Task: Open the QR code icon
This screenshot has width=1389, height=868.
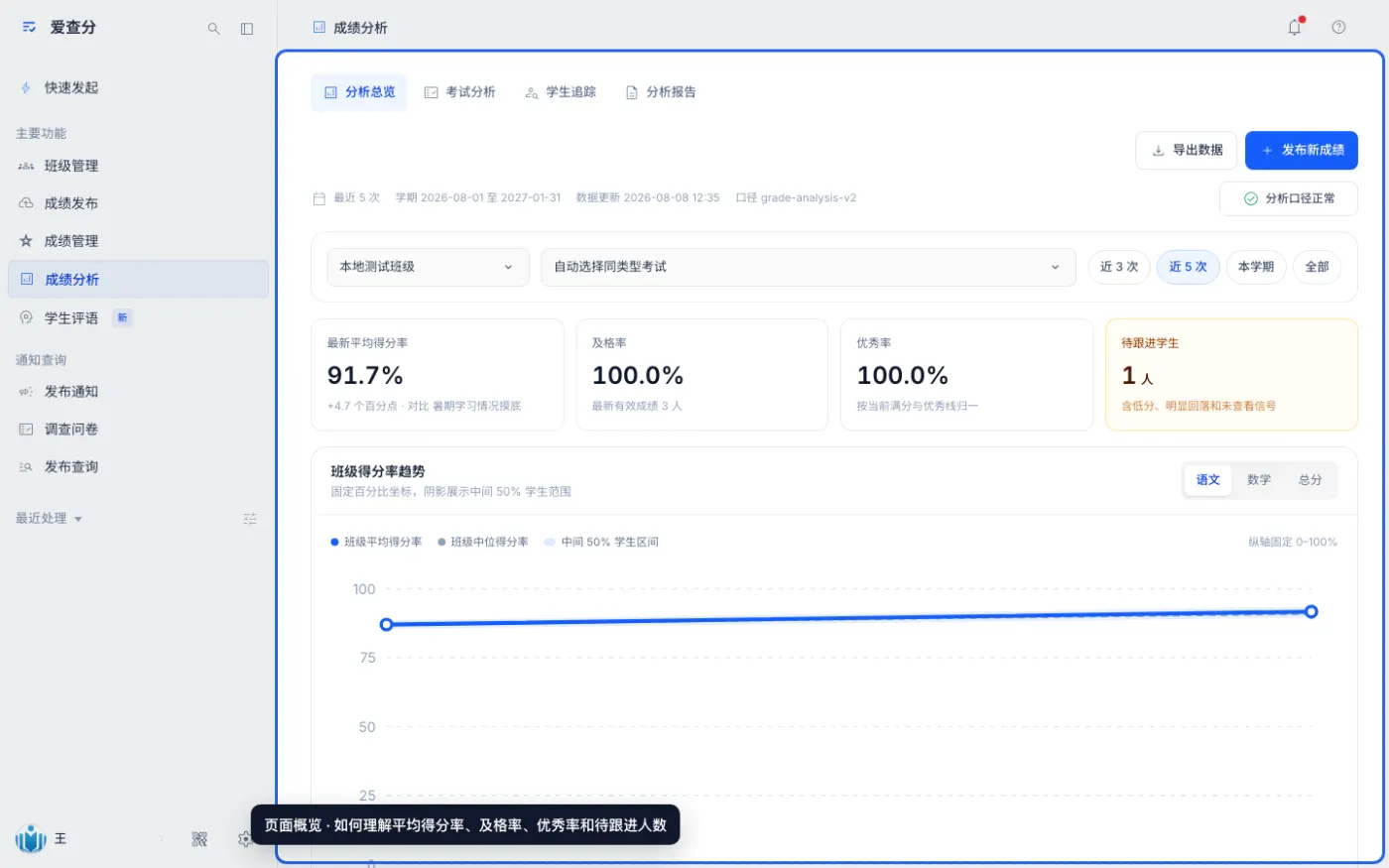Action: 199,839
